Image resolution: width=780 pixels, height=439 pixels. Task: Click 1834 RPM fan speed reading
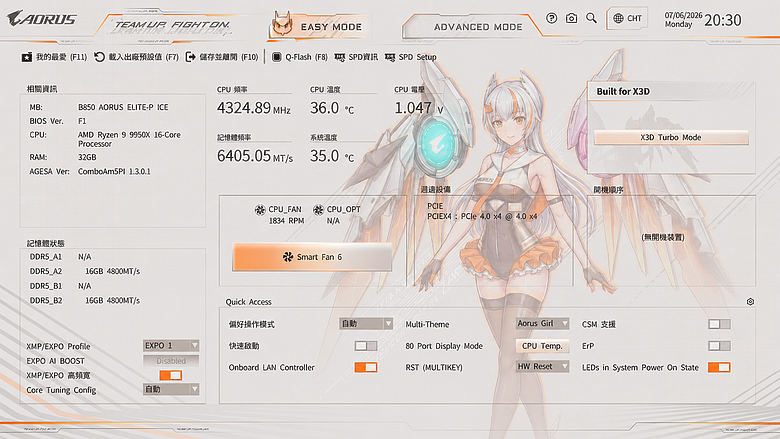click(x=286, y=221)
